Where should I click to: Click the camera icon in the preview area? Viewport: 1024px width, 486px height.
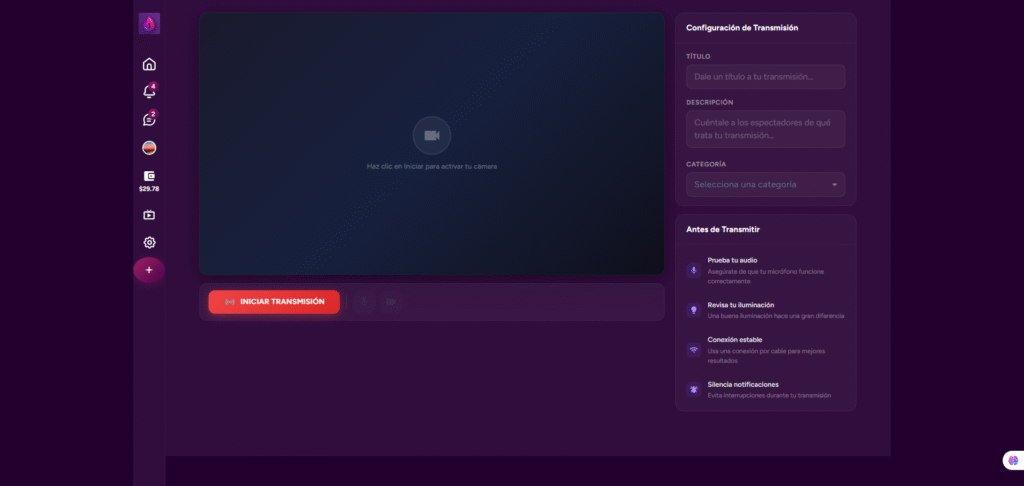[x=432, y=135]
